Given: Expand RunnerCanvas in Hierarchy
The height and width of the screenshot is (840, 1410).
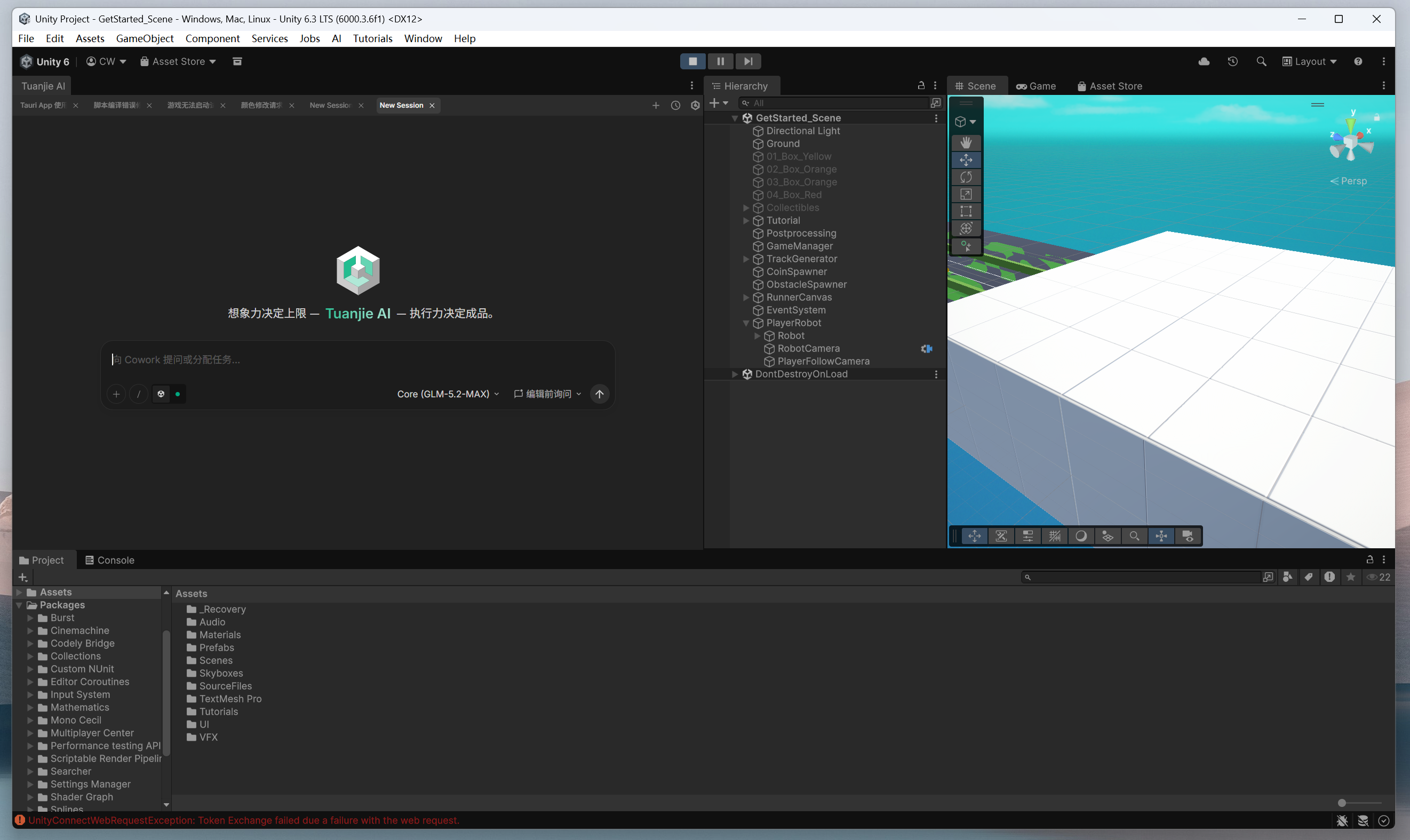Looking at the screenshot, I should pyautogui.click(x=745, y=298).
